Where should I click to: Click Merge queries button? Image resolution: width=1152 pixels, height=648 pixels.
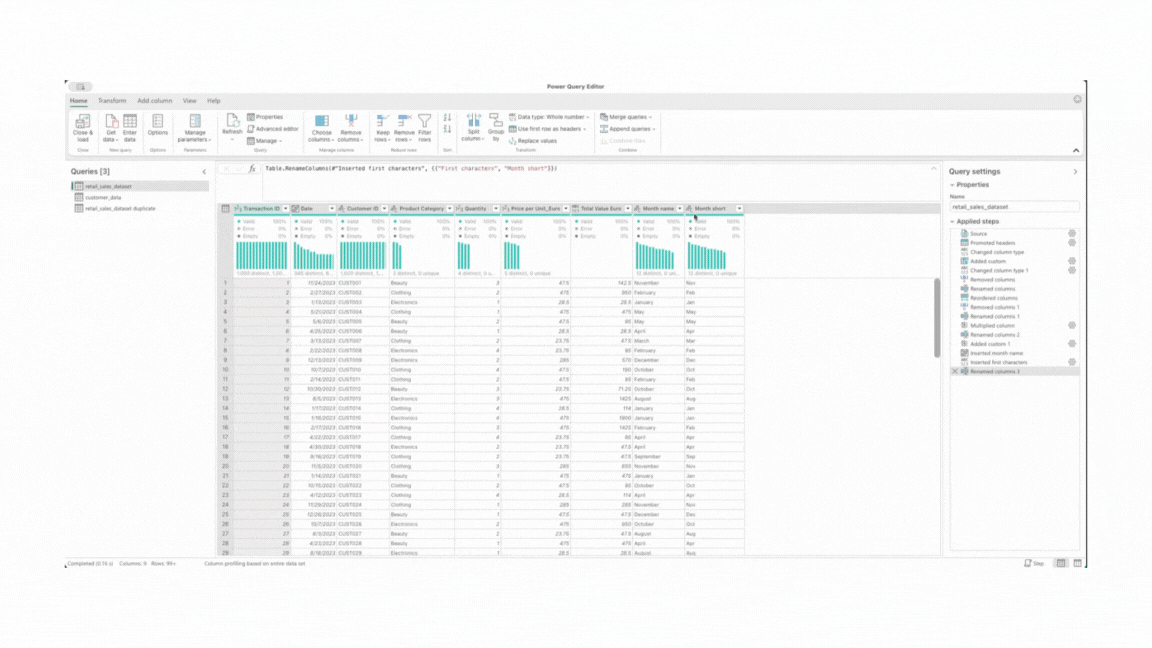626,117
